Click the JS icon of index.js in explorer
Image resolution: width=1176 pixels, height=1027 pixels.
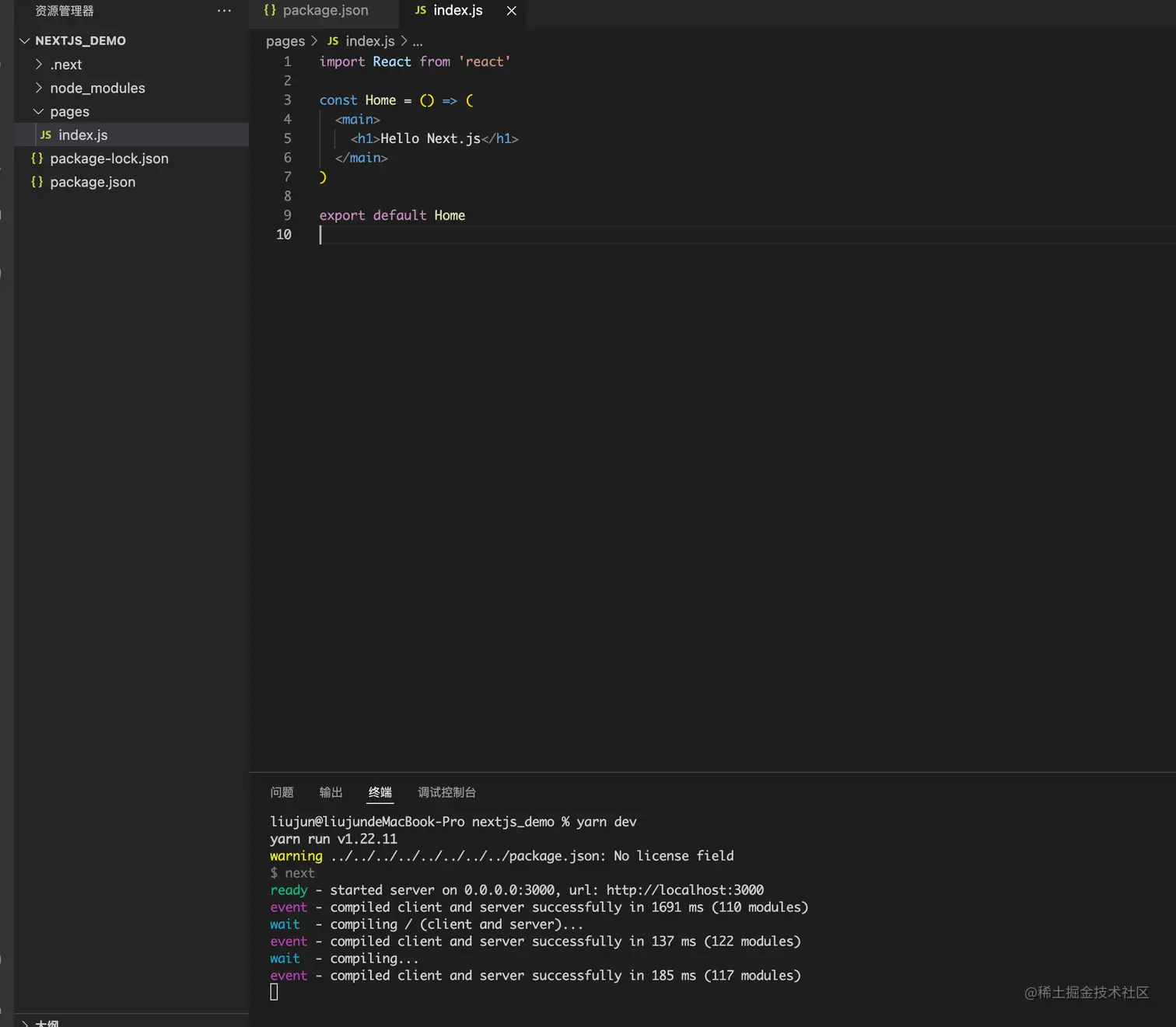click(46, 135)
